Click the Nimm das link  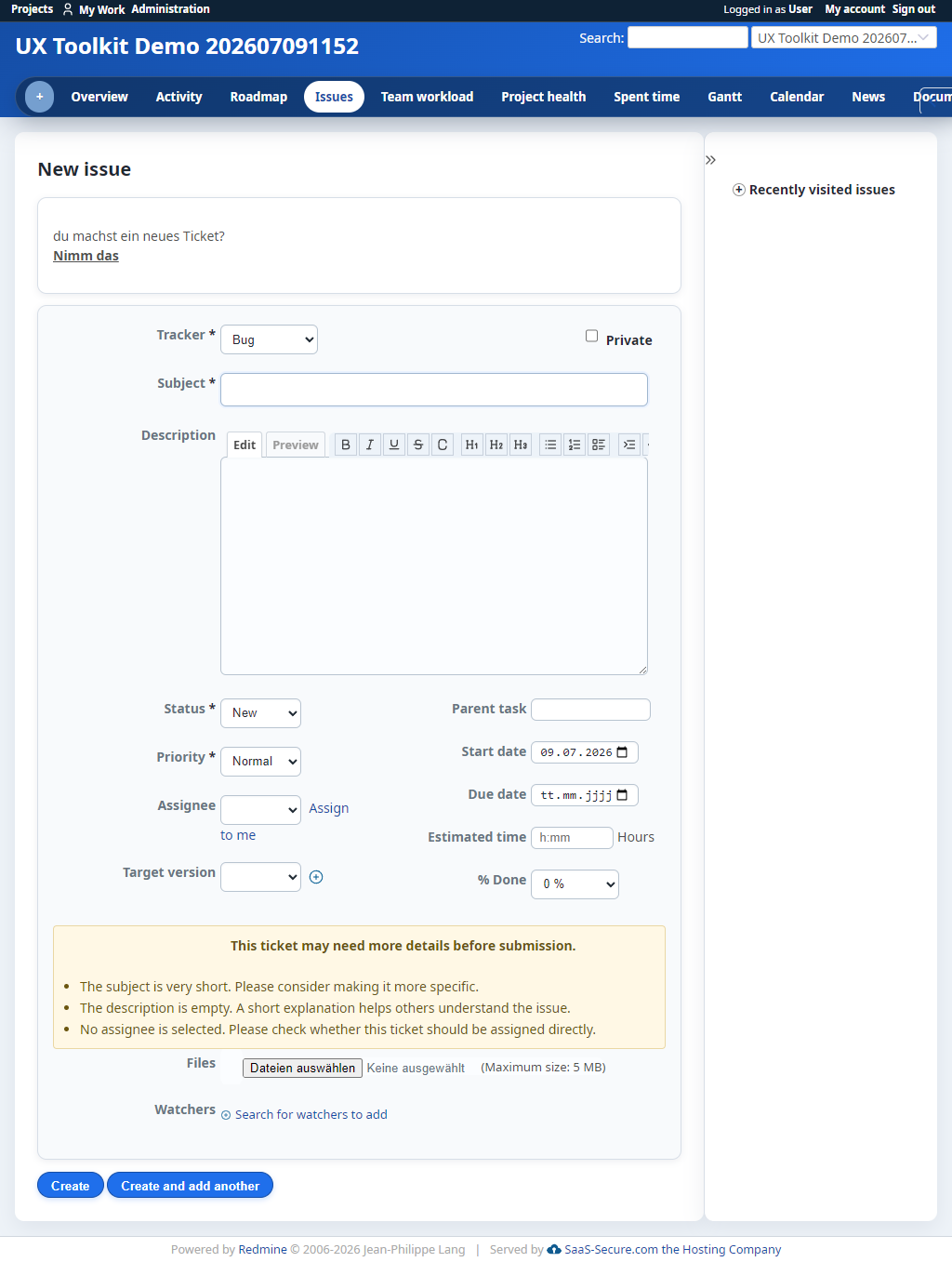point(86,256)
